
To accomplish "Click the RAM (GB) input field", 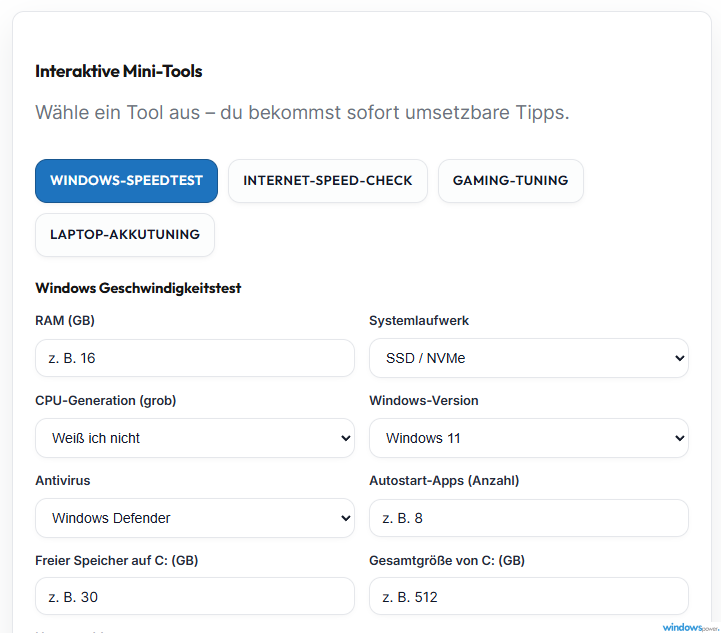I will pyautogui.click(x=195, y=358).
